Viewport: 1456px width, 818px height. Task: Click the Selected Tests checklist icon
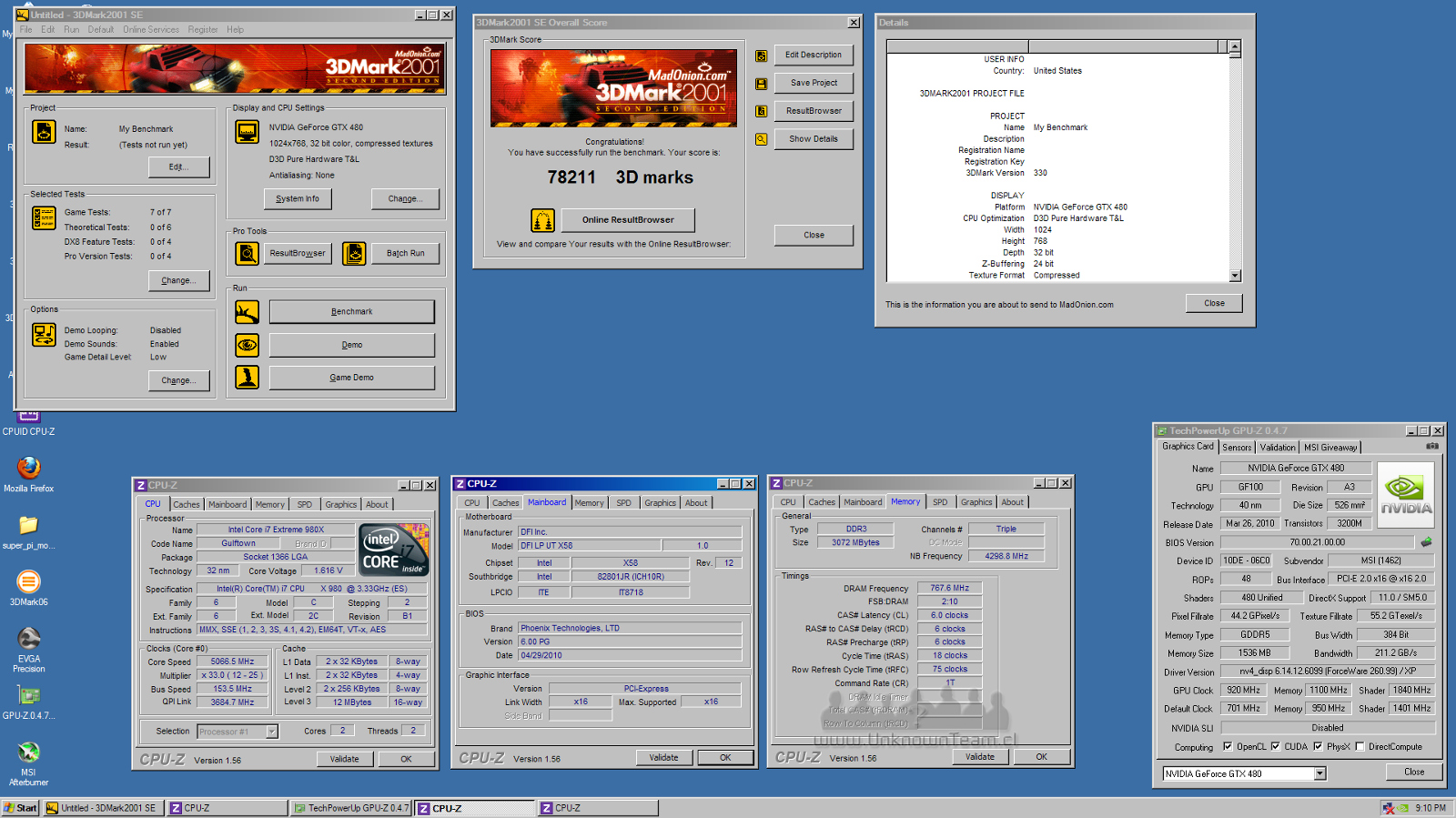[44, 217]
